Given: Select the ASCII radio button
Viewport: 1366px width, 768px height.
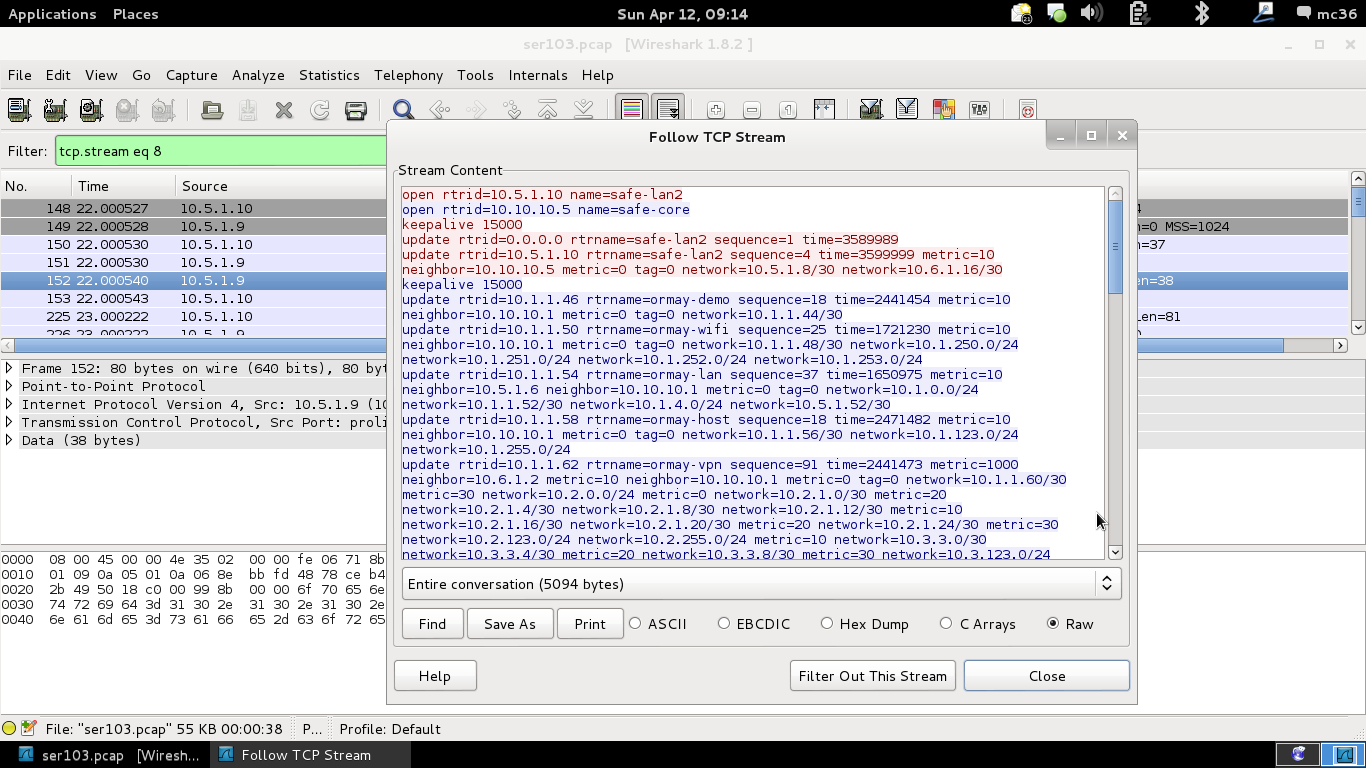Looking at the screenshot, I should point(635,623).
